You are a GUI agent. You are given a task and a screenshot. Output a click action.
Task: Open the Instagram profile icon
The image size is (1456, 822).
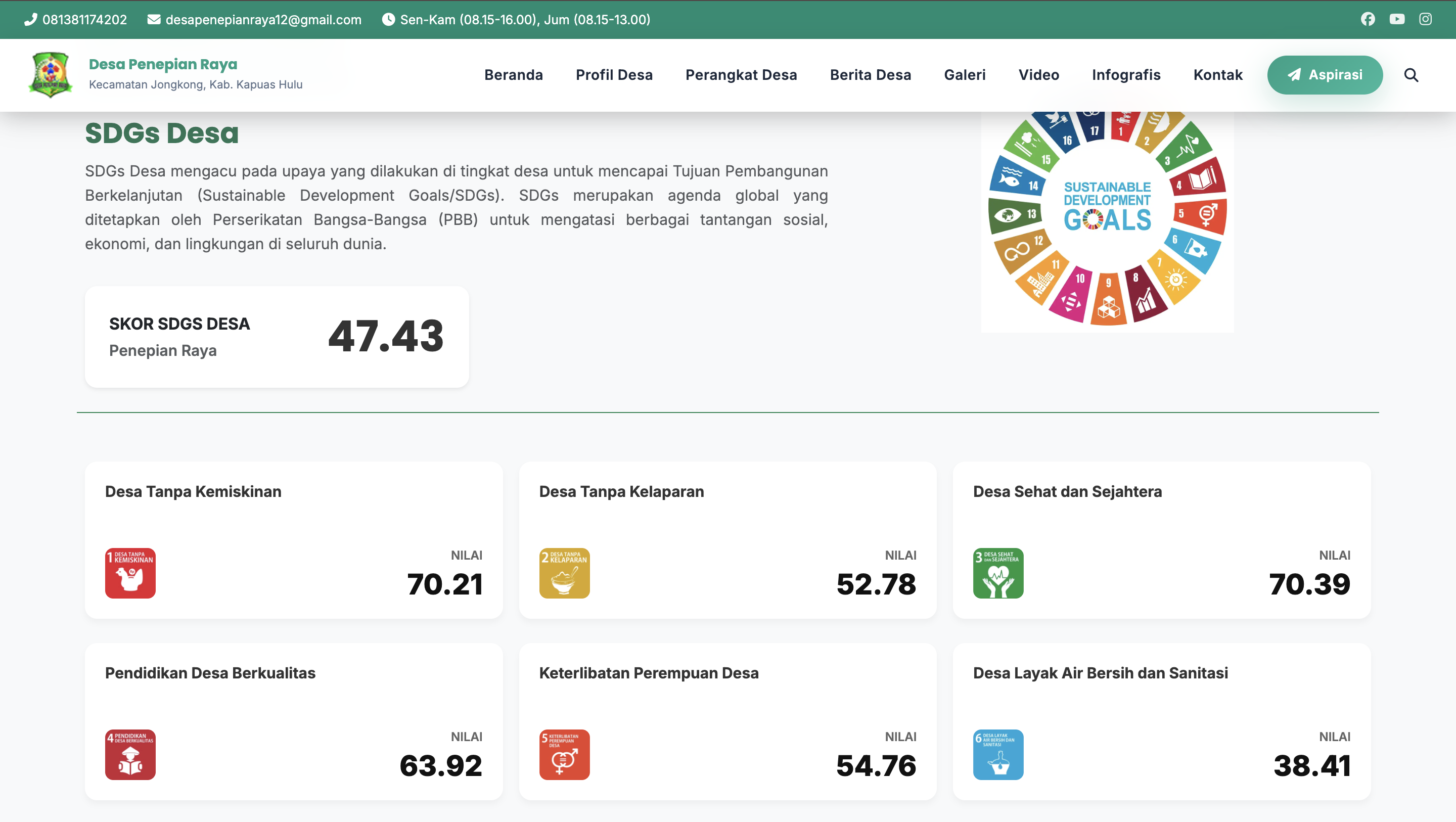coord(1426,19)
